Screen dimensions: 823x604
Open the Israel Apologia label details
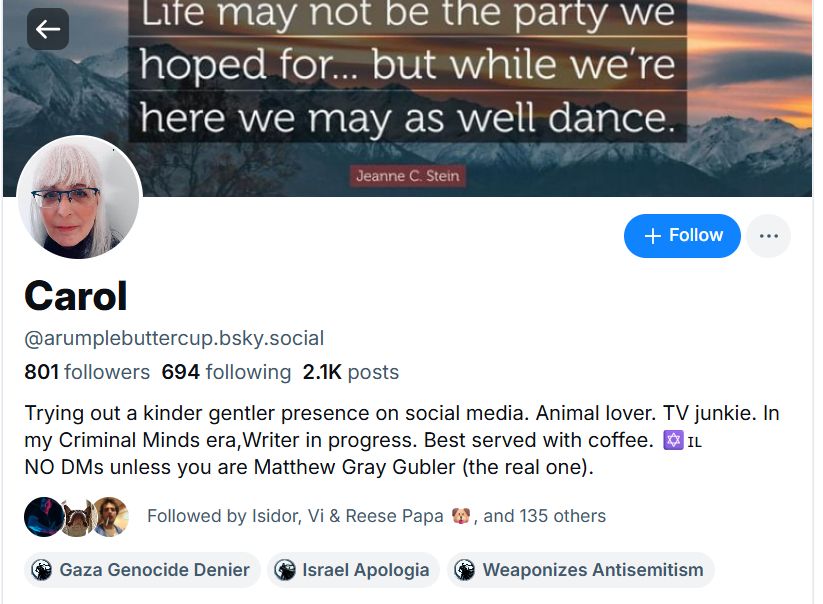[x=364, y=570]
